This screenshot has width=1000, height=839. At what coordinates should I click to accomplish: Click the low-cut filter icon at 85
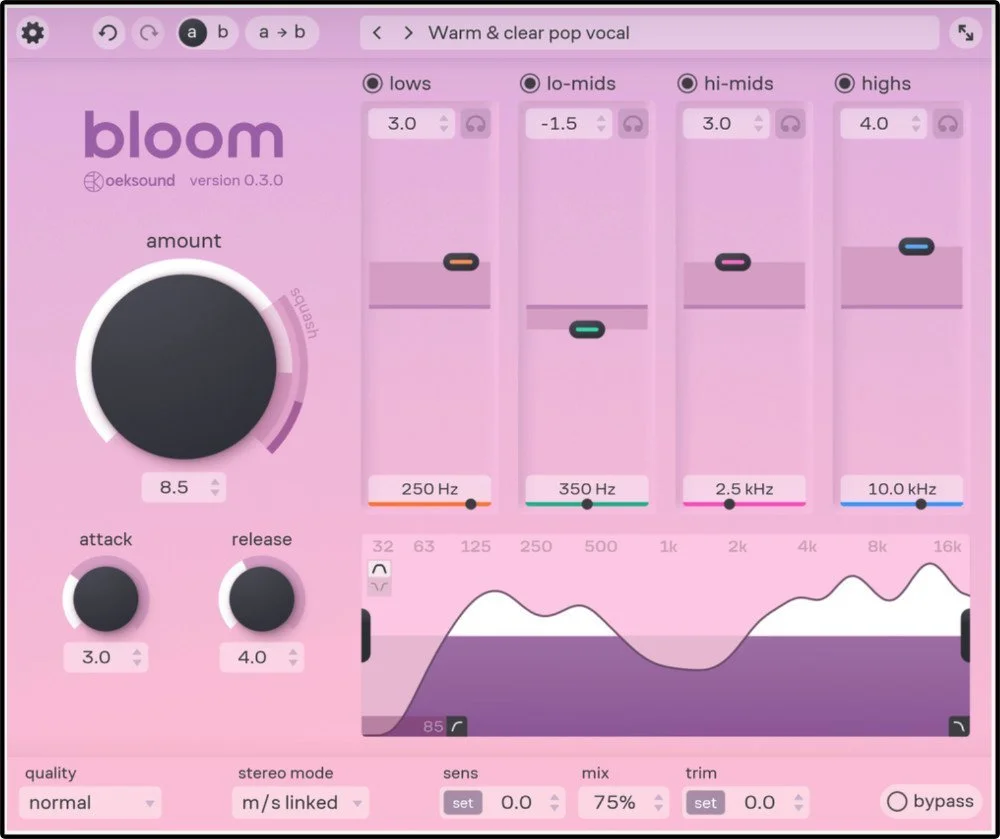[x=457, y=726]
